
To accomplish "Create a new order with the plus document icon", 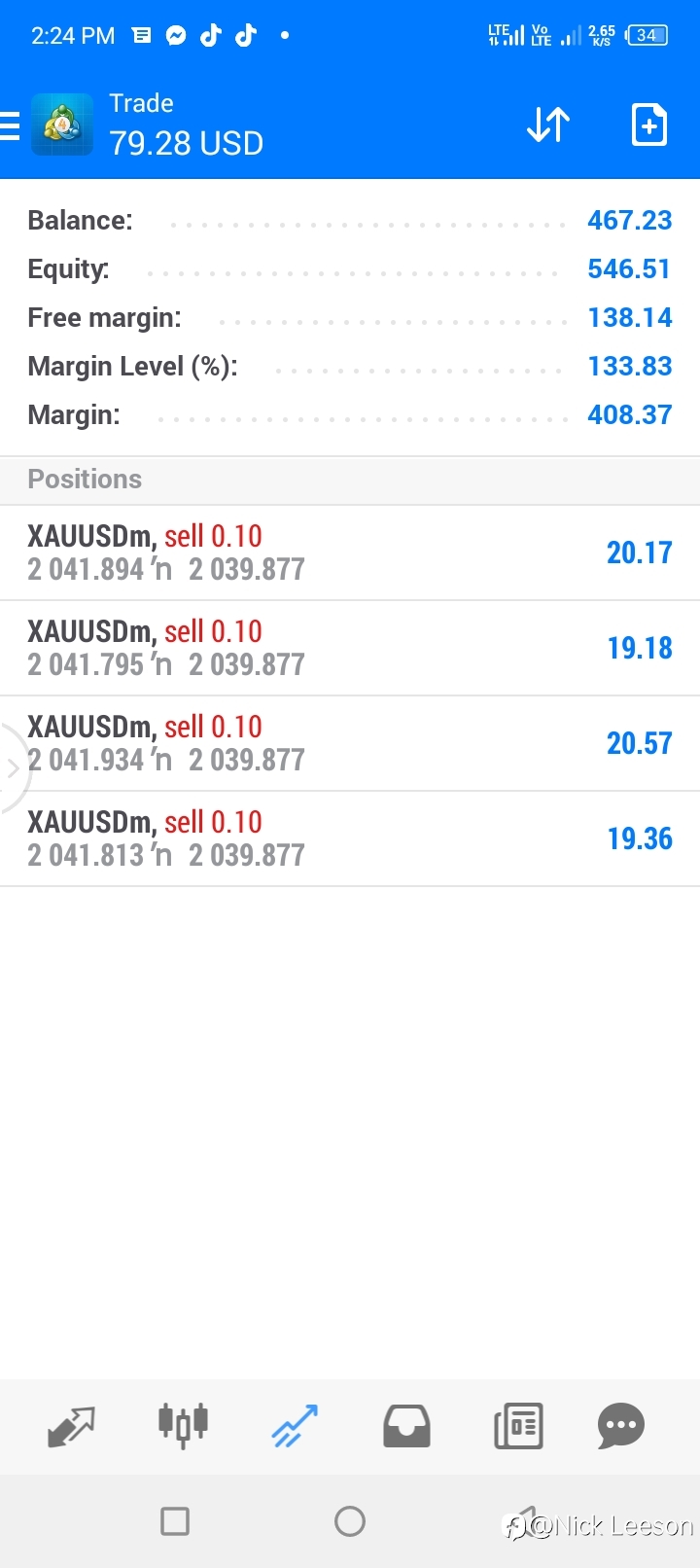I will [649, 125].
